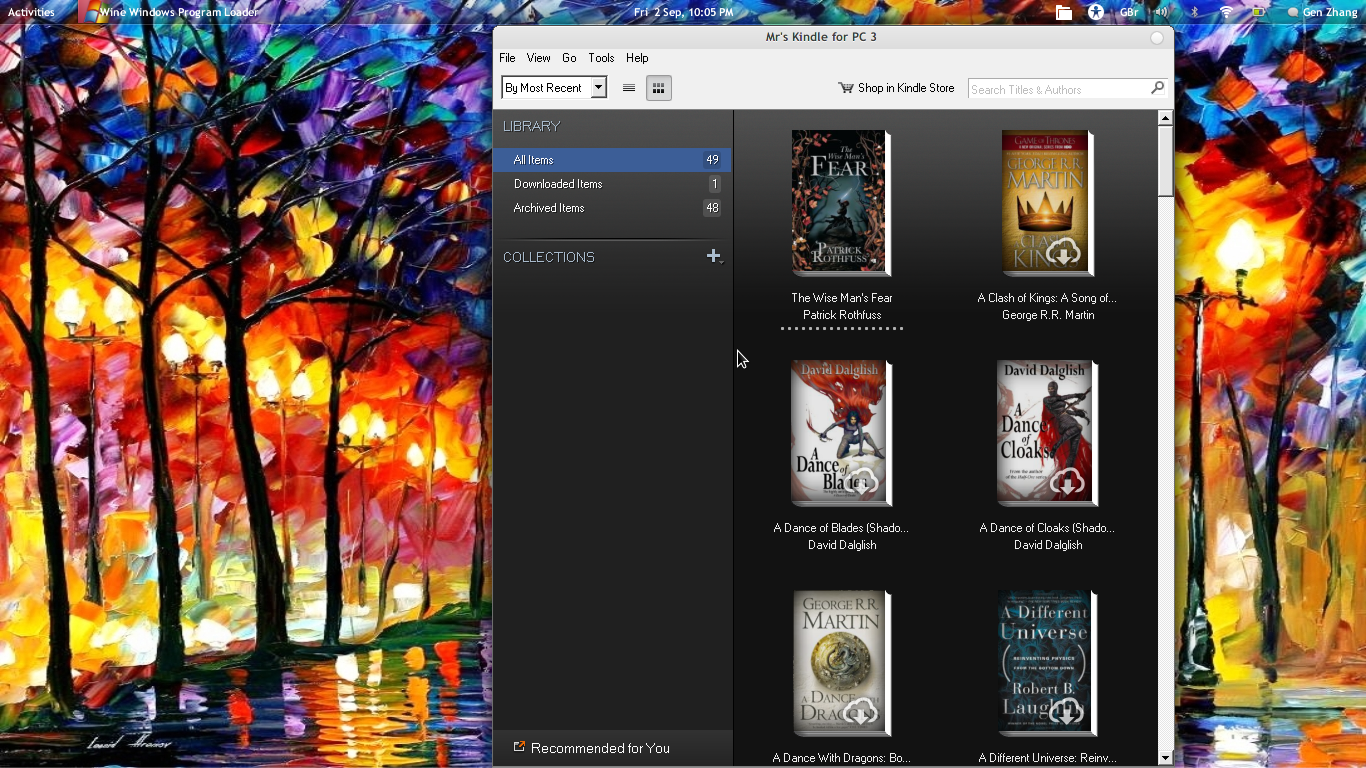1366x768 pixels.
Task: Click the battery indicator icon
Action: [1259, 12]
